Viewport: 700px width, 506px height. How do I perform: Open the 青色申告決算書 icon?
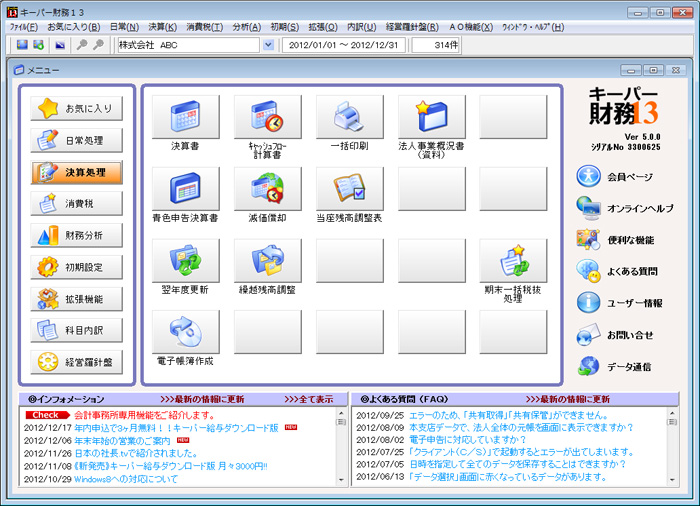pyautogui.click(x=185, y=188)
